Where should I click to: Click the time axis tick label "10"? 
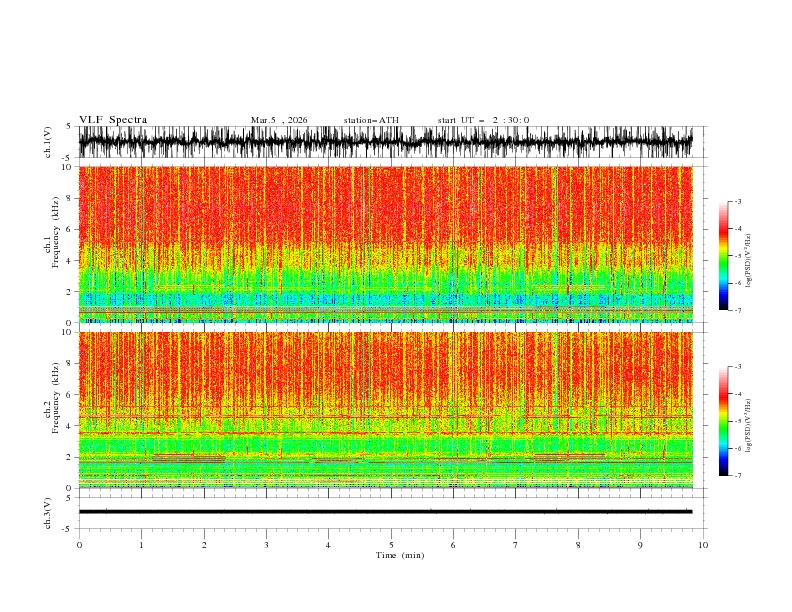pyautogui.click(x=703, y=545)
